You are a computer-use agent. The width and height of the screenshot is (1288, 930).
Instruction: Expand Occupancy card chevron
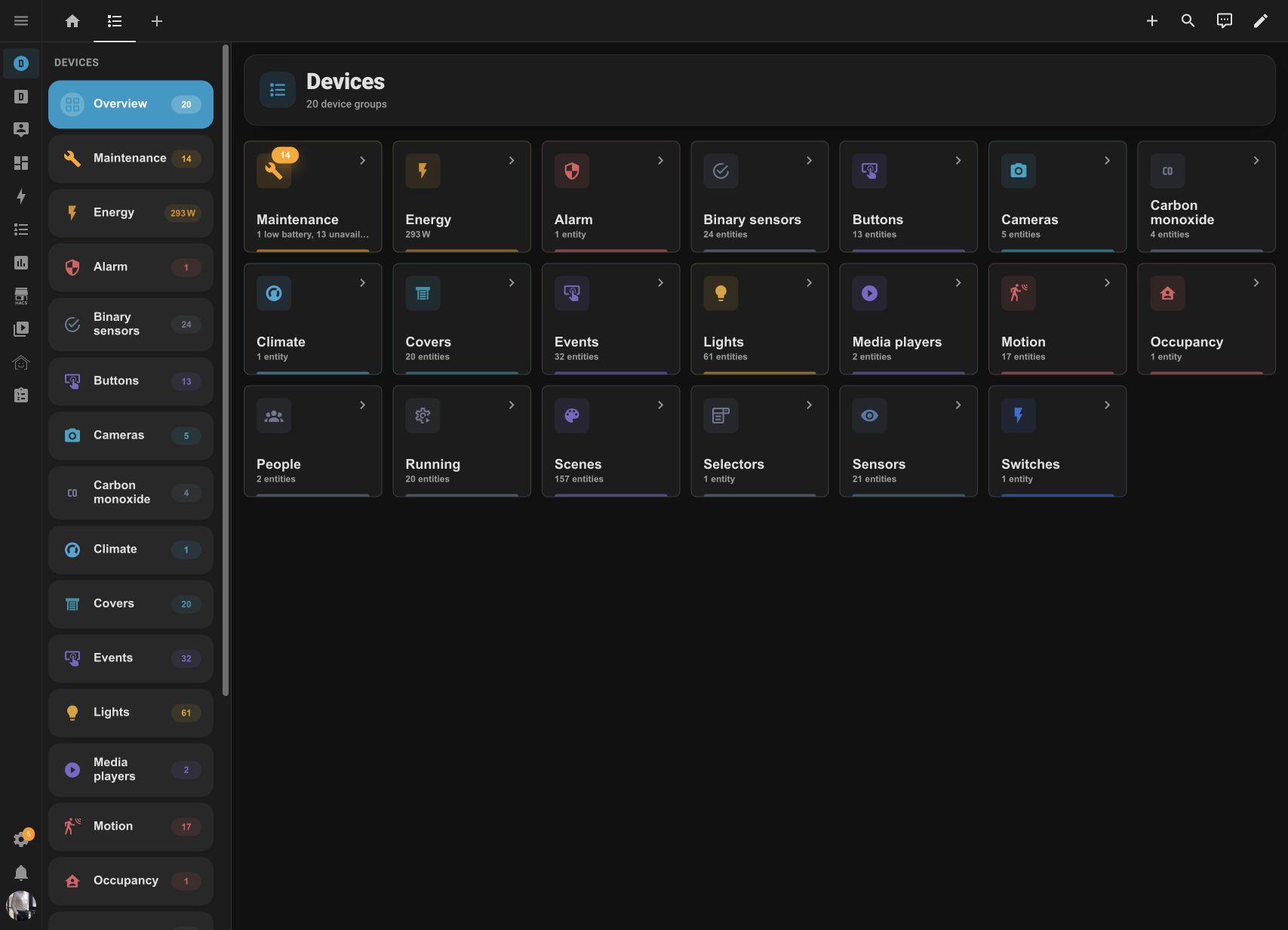click(x=1256, y=283)
